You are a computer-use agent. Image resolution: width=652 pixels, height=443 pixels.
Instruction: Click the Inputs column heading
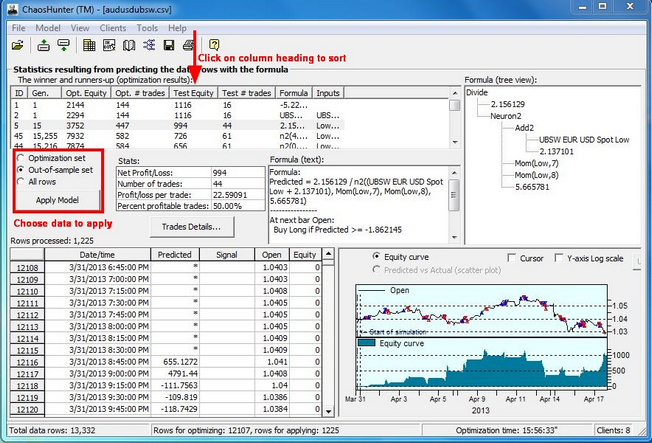328,93
